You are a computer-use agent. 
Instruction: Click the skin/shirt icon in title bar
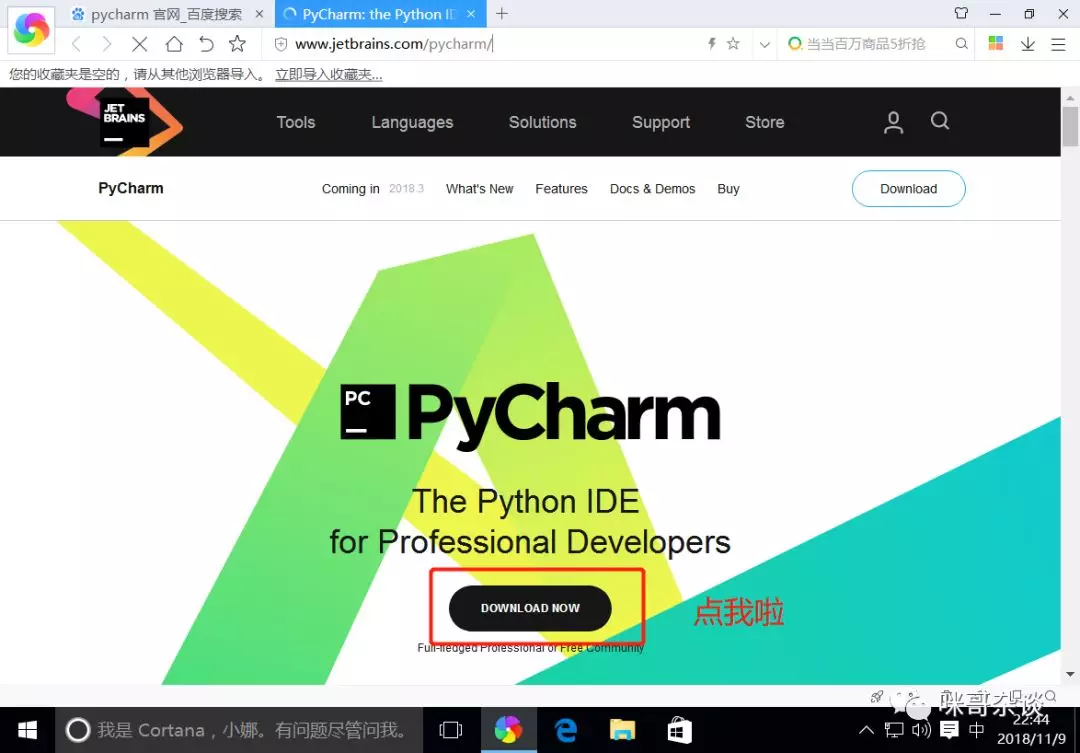[961, 13]
